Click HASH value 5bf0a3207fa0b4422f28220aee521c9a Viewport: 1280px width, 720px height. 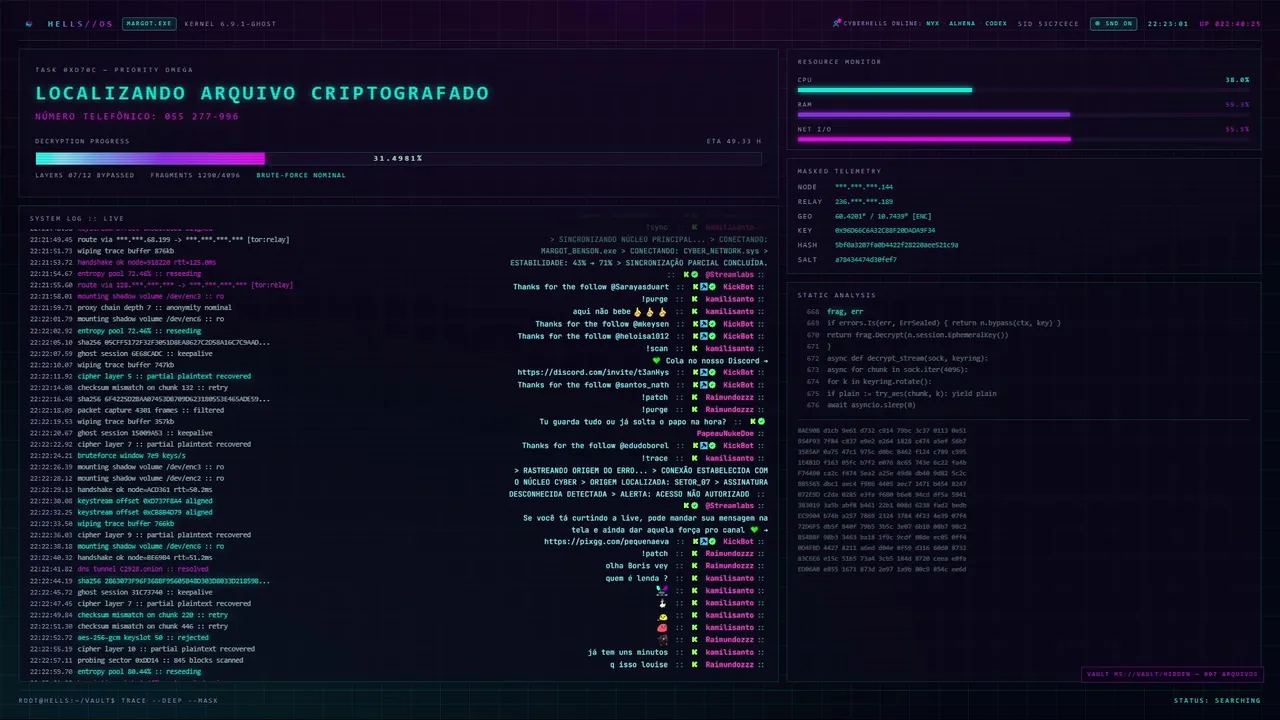897,245
